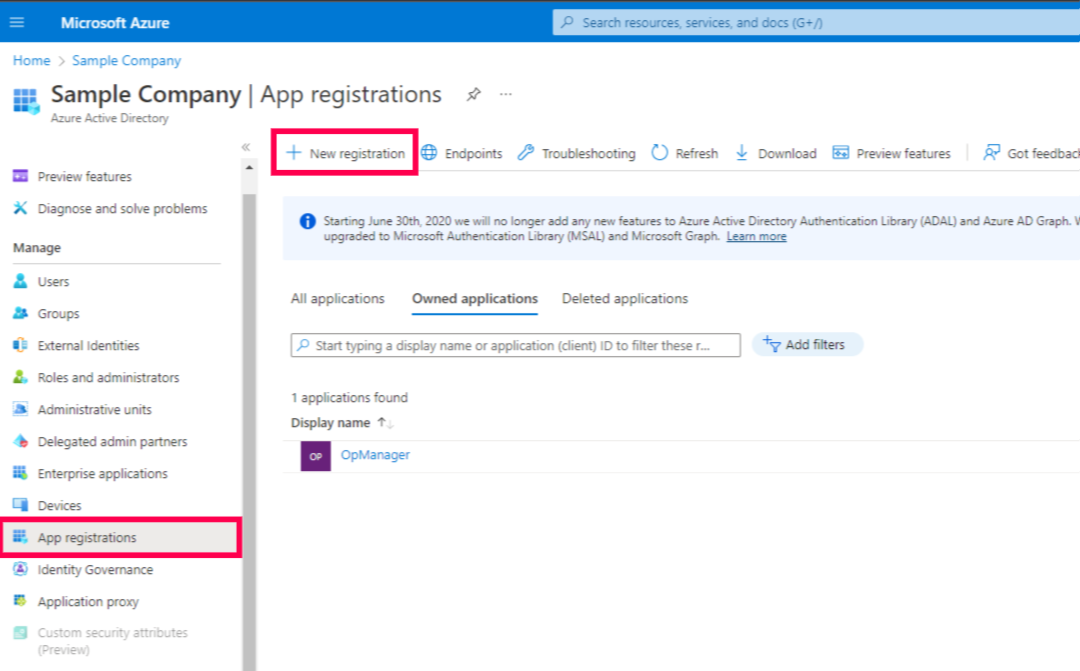This screenshot has width=1080, height=671.
Task: Send feedback via Got feedback
Action: (1040, 153)
